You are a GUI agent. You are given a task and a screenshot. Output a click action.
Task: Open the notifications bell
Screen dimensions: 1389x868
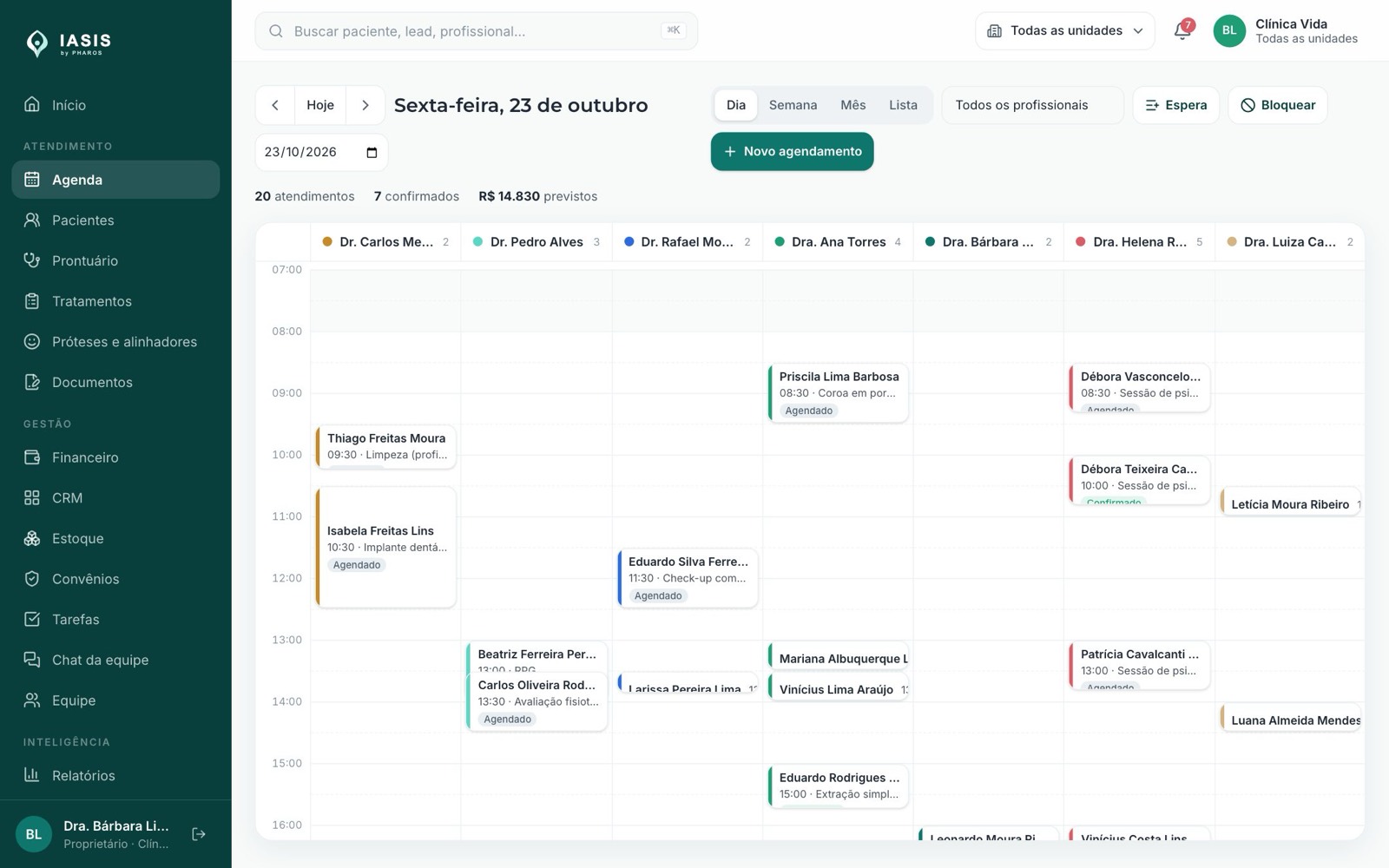1182,30
